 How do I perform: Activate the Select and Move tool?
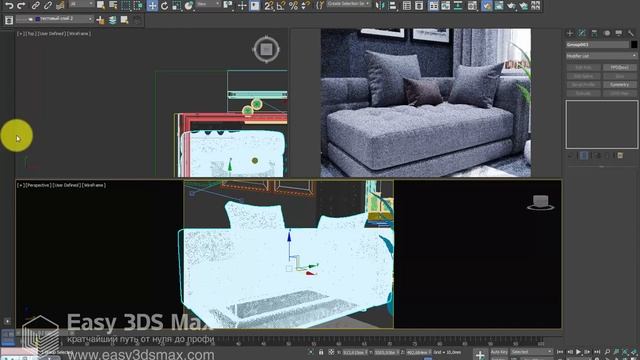[152, 5]
